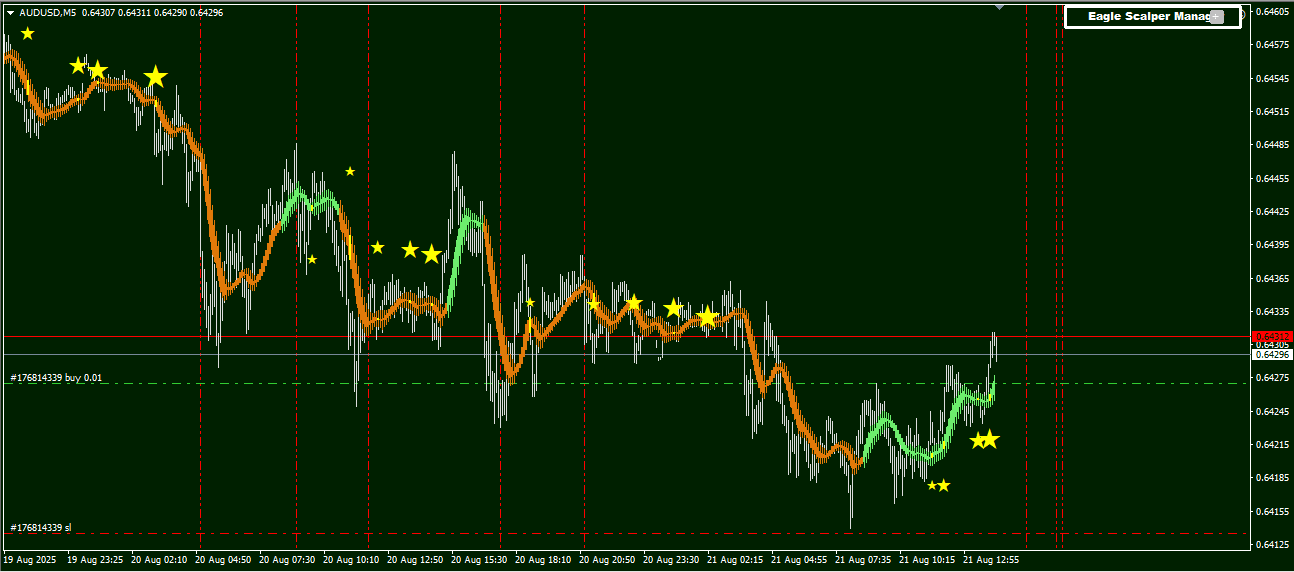Click the largest star near top-left at 0.64545

pyautogui.click(x=155, y=77)
